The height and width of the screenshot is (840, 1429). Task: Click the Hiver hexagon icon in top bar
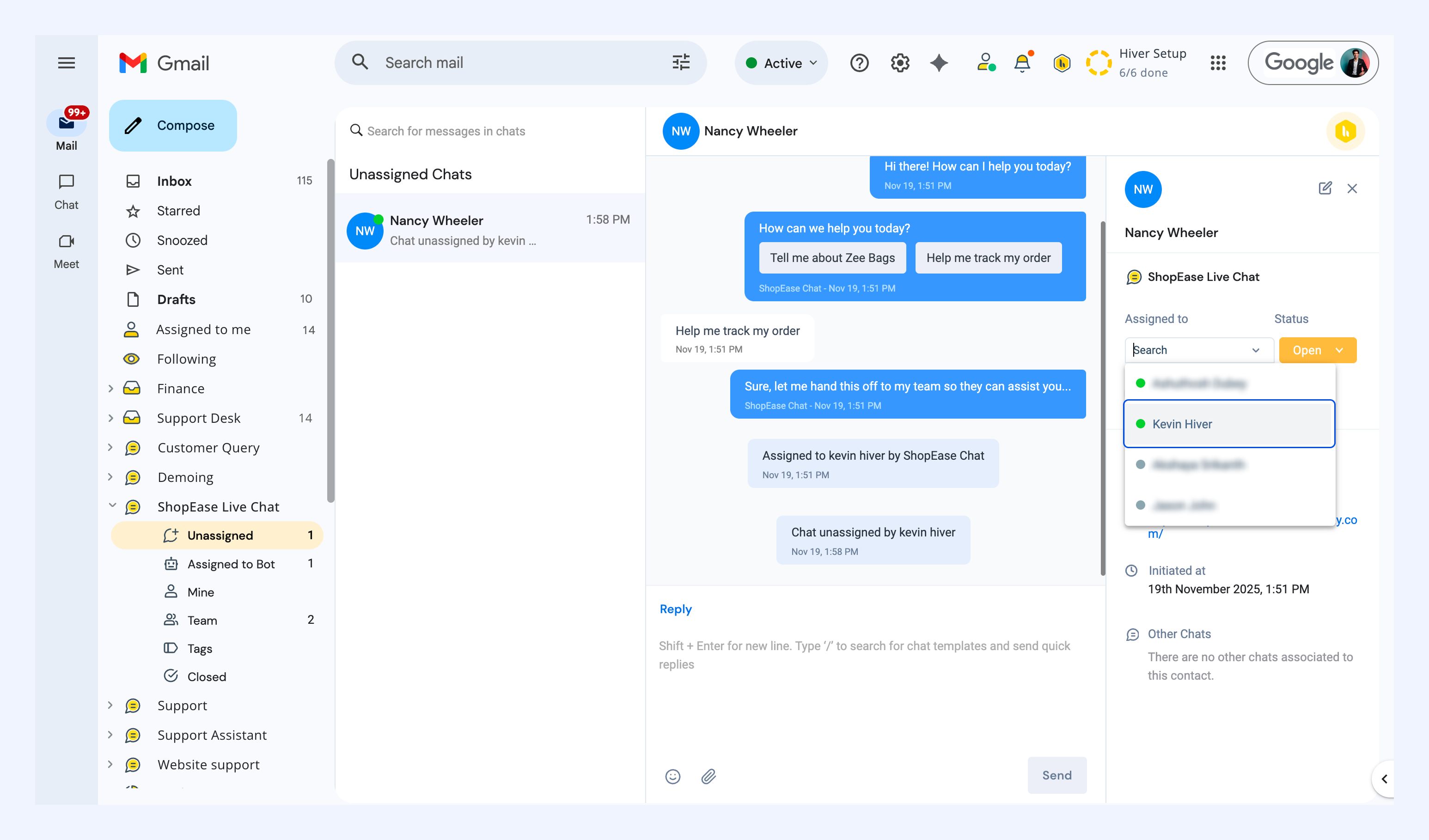pos(1062,63)
